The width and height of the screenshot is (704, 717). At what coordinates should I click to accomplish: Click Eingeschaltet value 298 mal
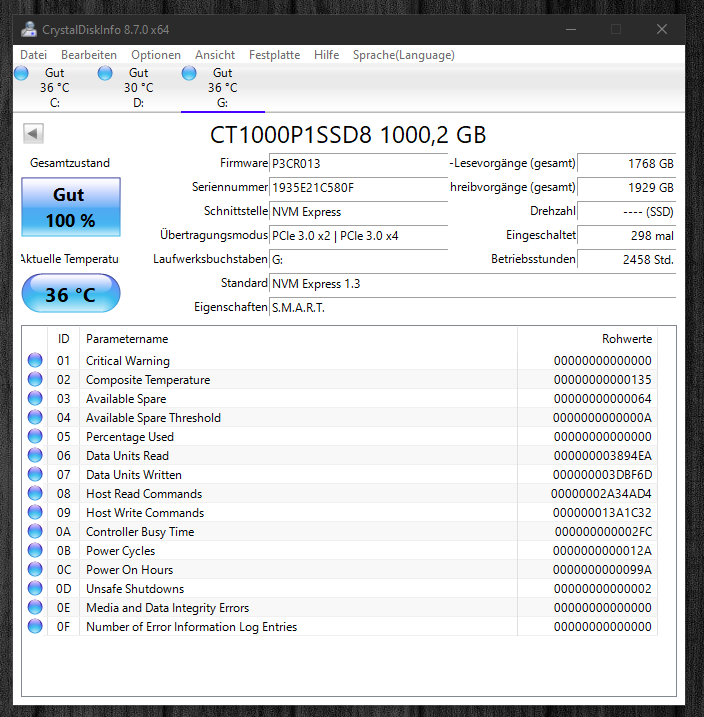(626, 235)
